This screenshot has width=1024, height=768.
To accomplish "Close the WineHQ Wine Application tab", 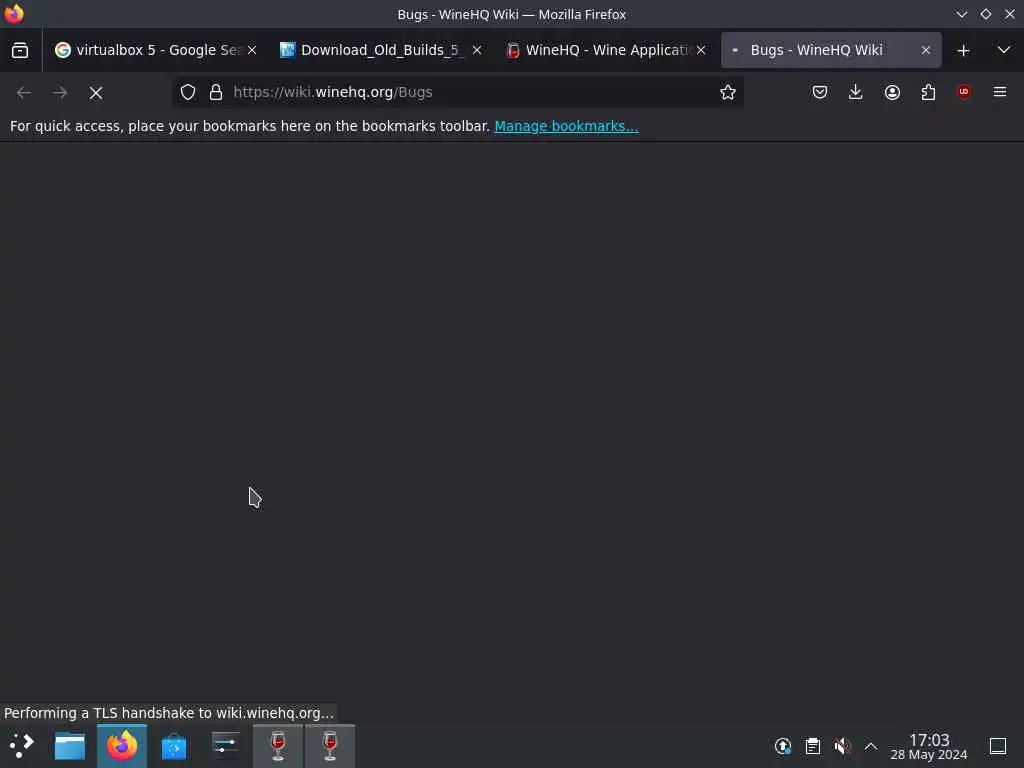I will pyautogui.click(x=701, y=50).
